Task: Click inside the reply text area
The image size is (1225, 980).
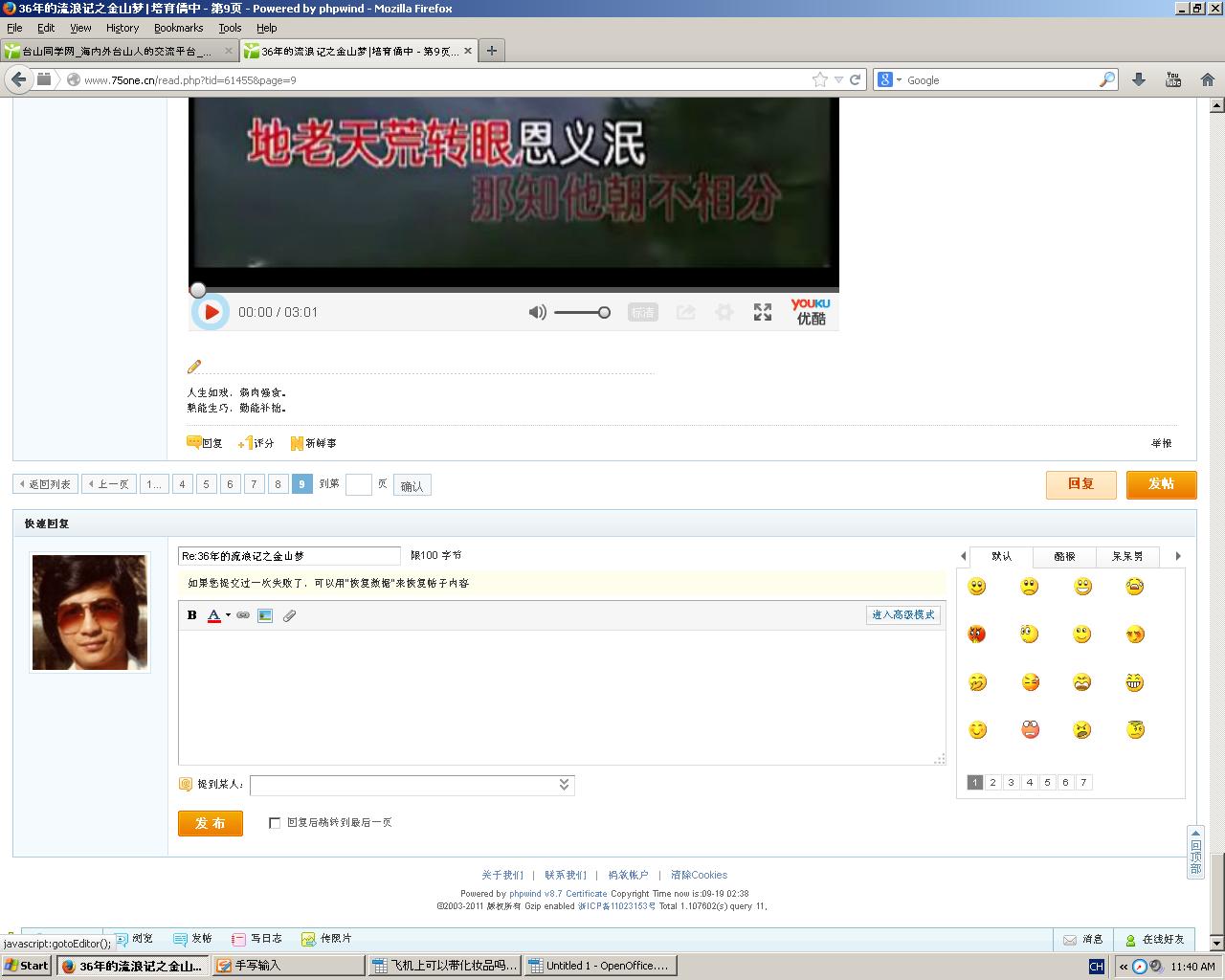Action: coord(562,697)
